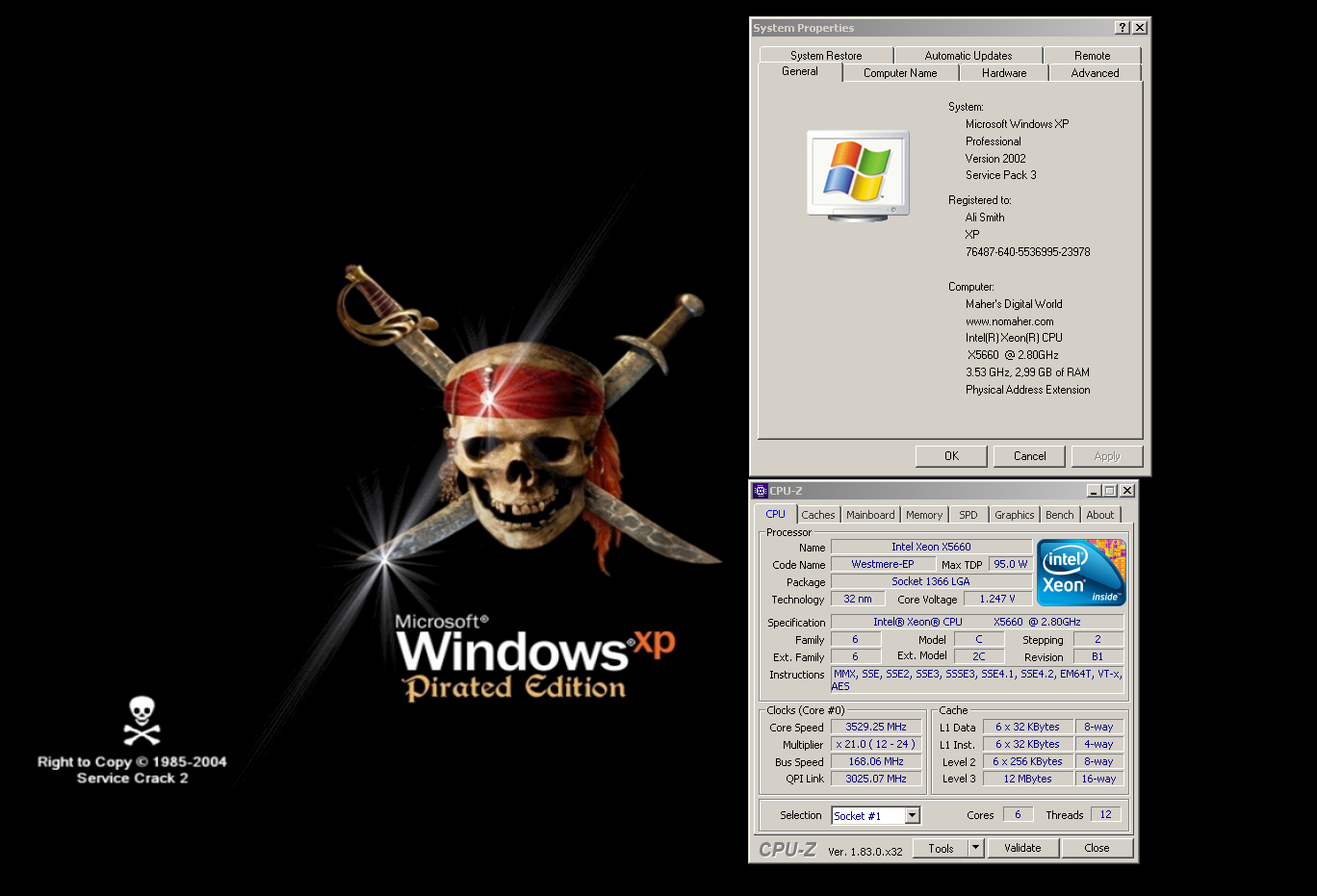The image size is (1317, 896).
Task: Open the Advanced tab in System Properties
Action: click(x=1096, y=73)
